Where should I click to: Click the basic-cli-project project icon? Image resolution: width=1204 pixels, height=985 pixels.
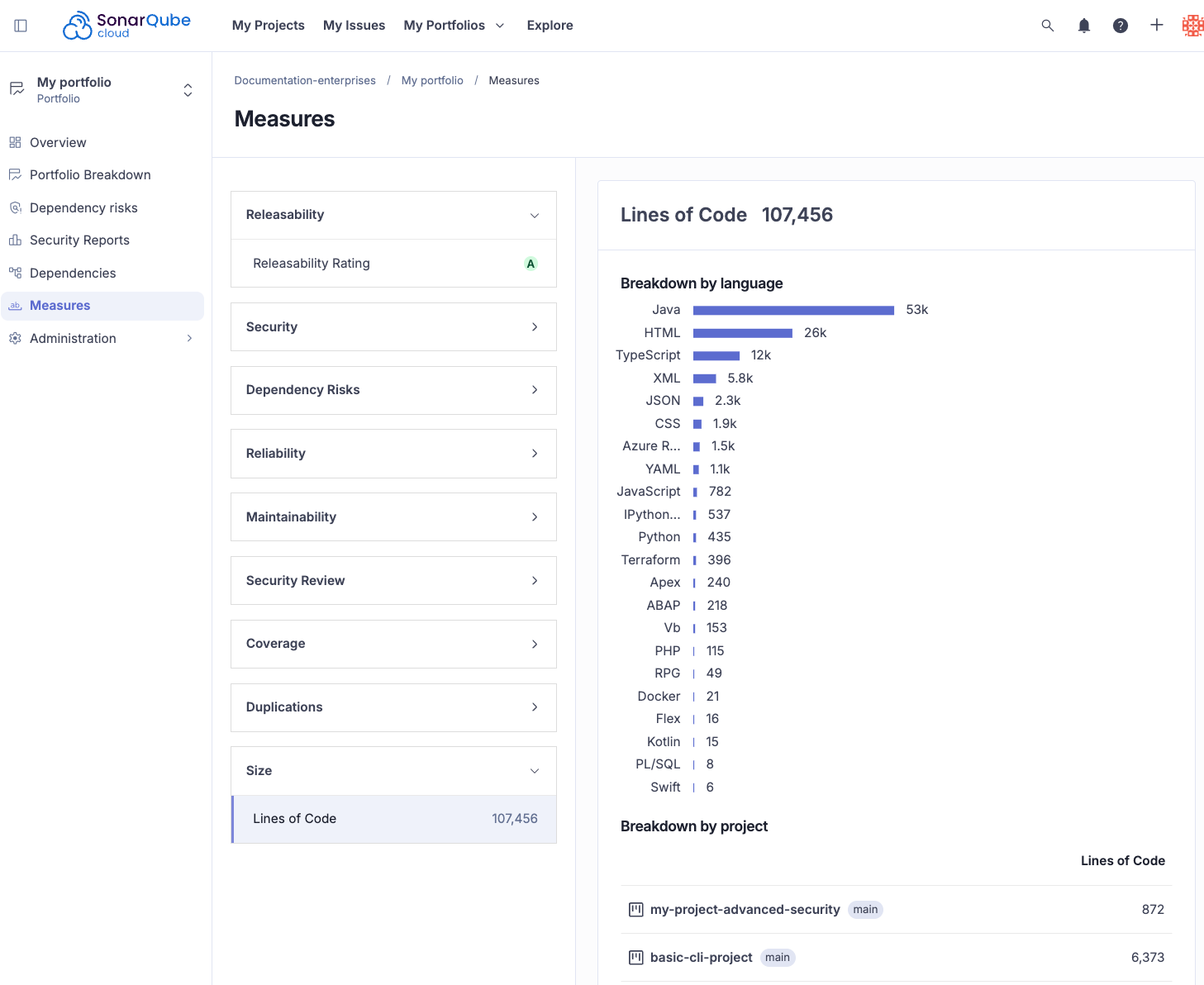click(x=636, y=958)
